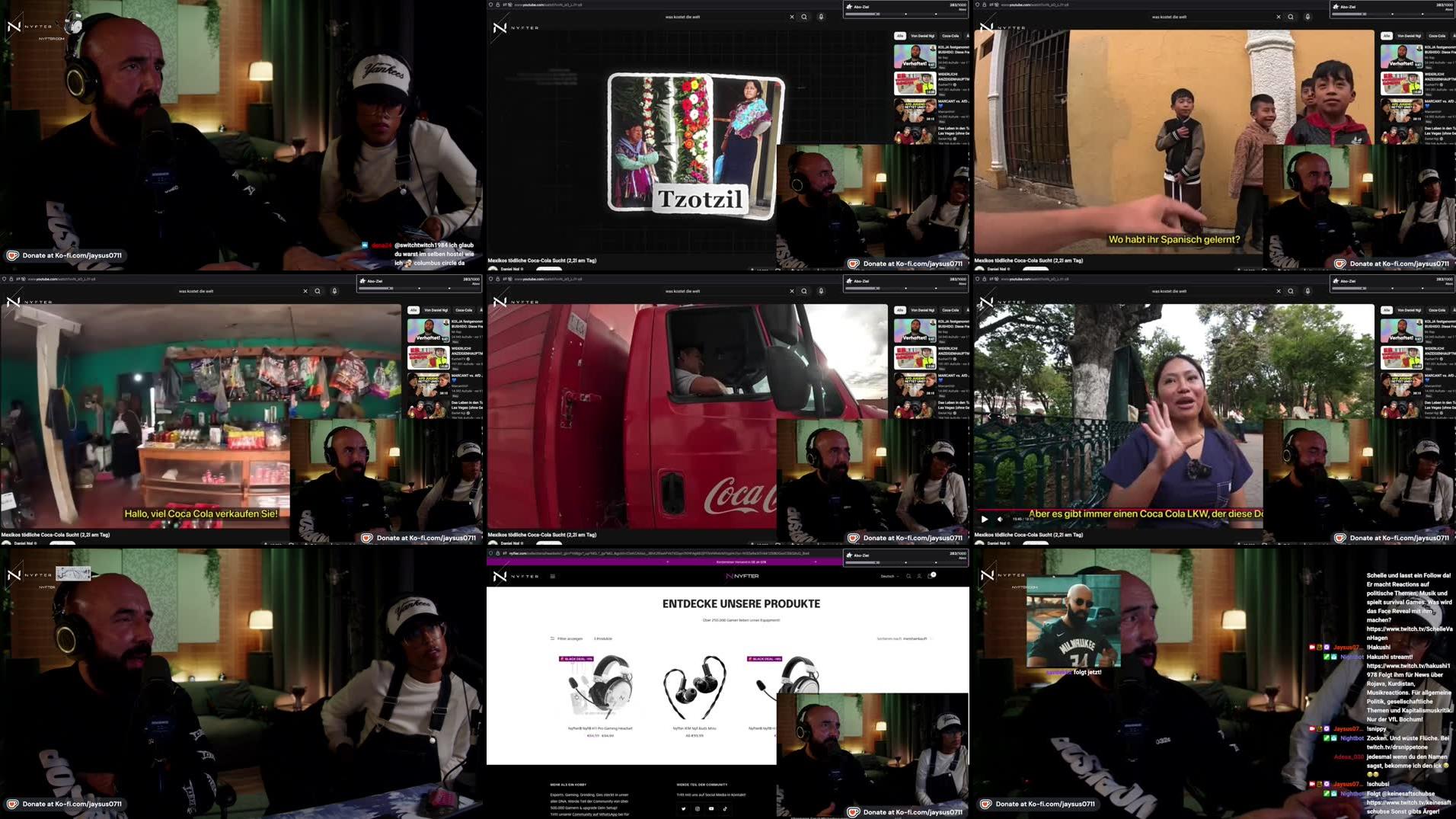
Task: Toggle the 'Von Daniel Ngl' filter chip
Action: pos(923,35)
